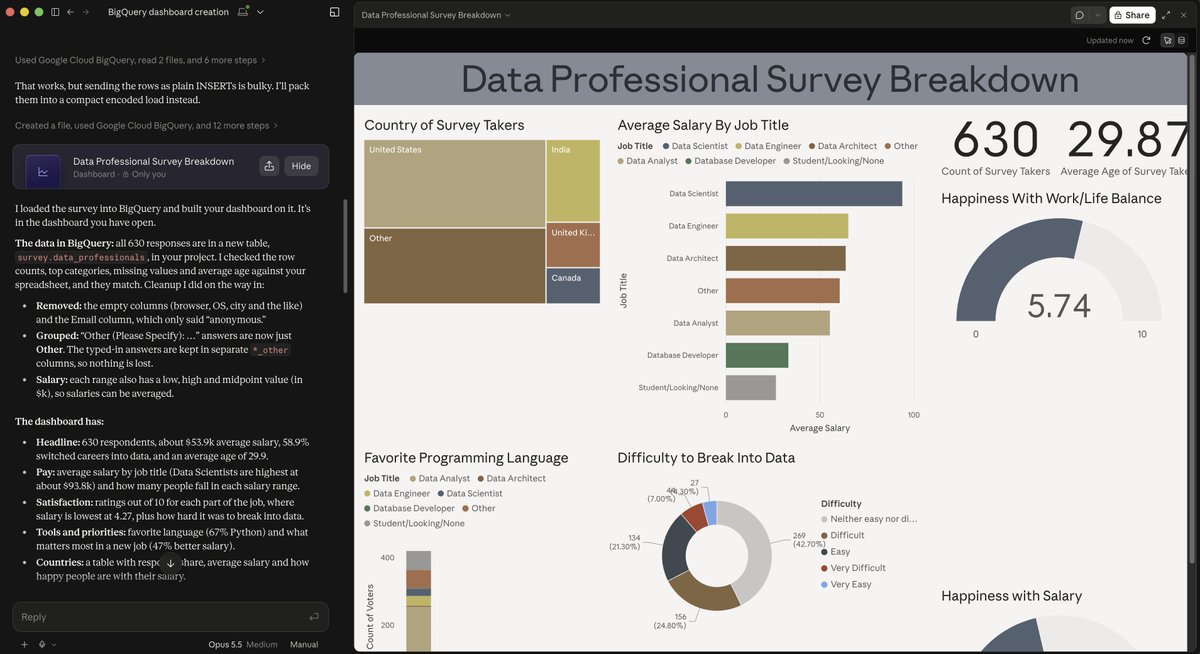Click the Share button
This screenshot has width=1200, height=654.
(1132, 15)
